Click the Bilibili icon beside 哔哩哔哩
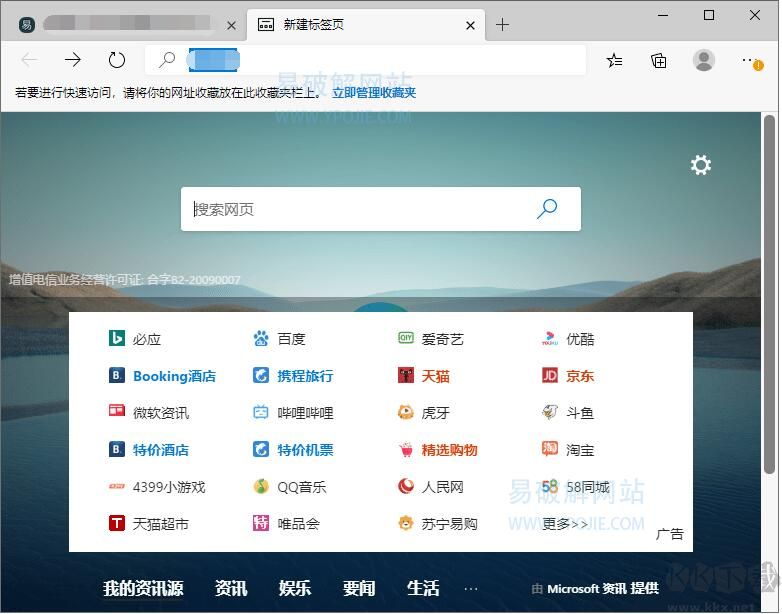 261,412
